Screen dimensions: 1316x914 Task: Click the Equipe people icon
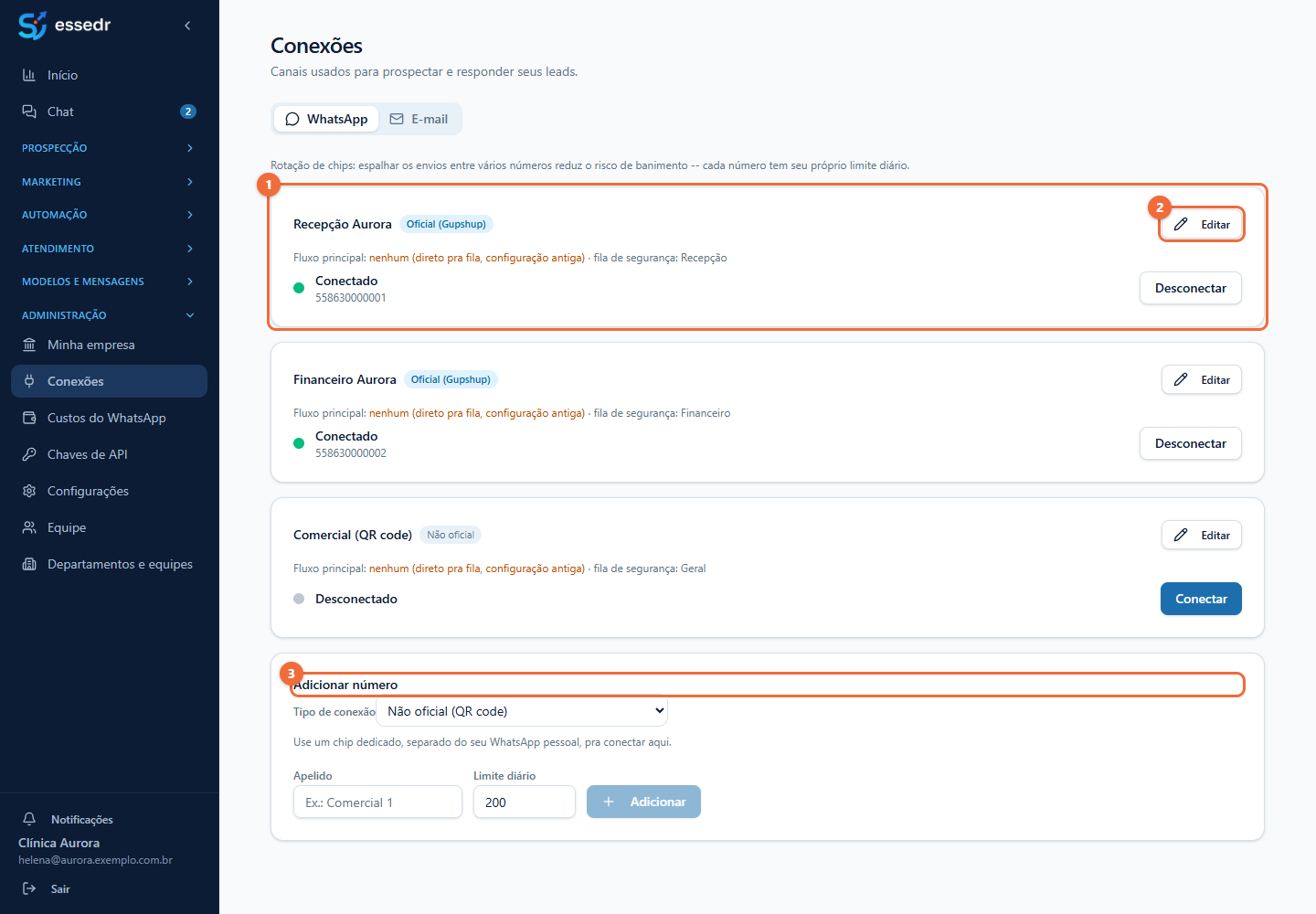point(29,527)
